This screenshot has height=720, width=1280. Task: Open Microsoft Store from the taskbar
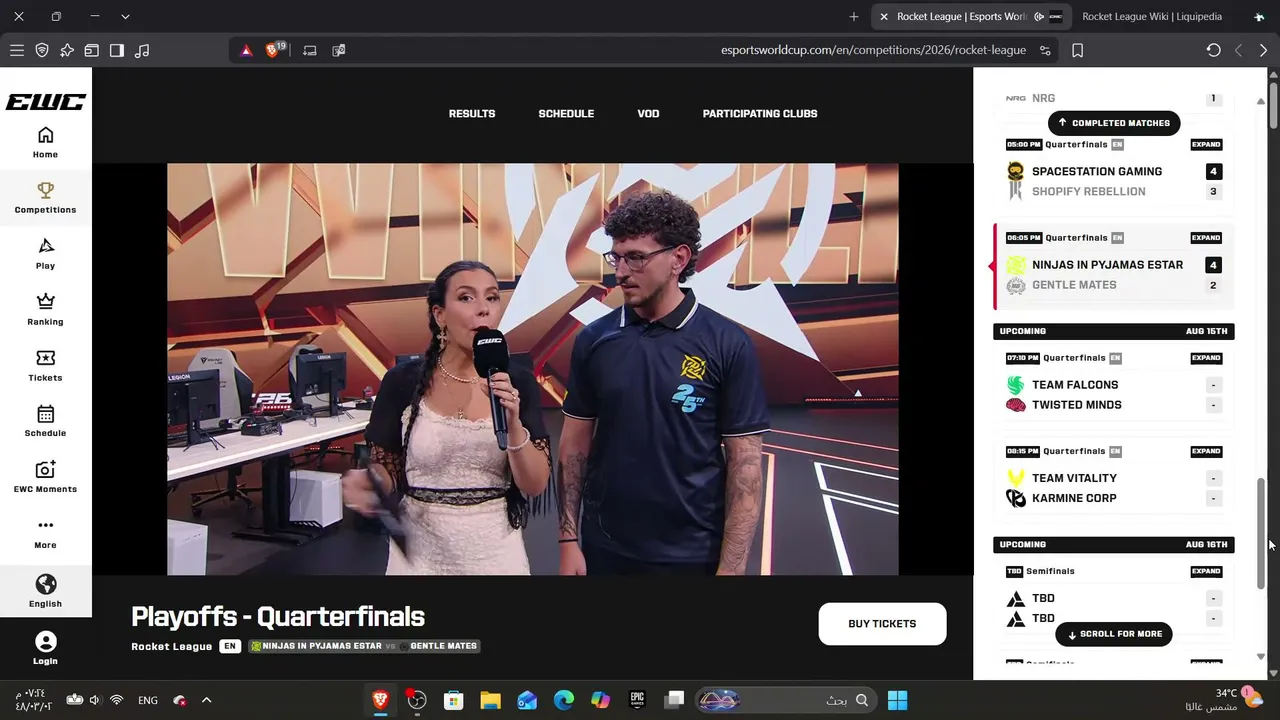[453, 700]
